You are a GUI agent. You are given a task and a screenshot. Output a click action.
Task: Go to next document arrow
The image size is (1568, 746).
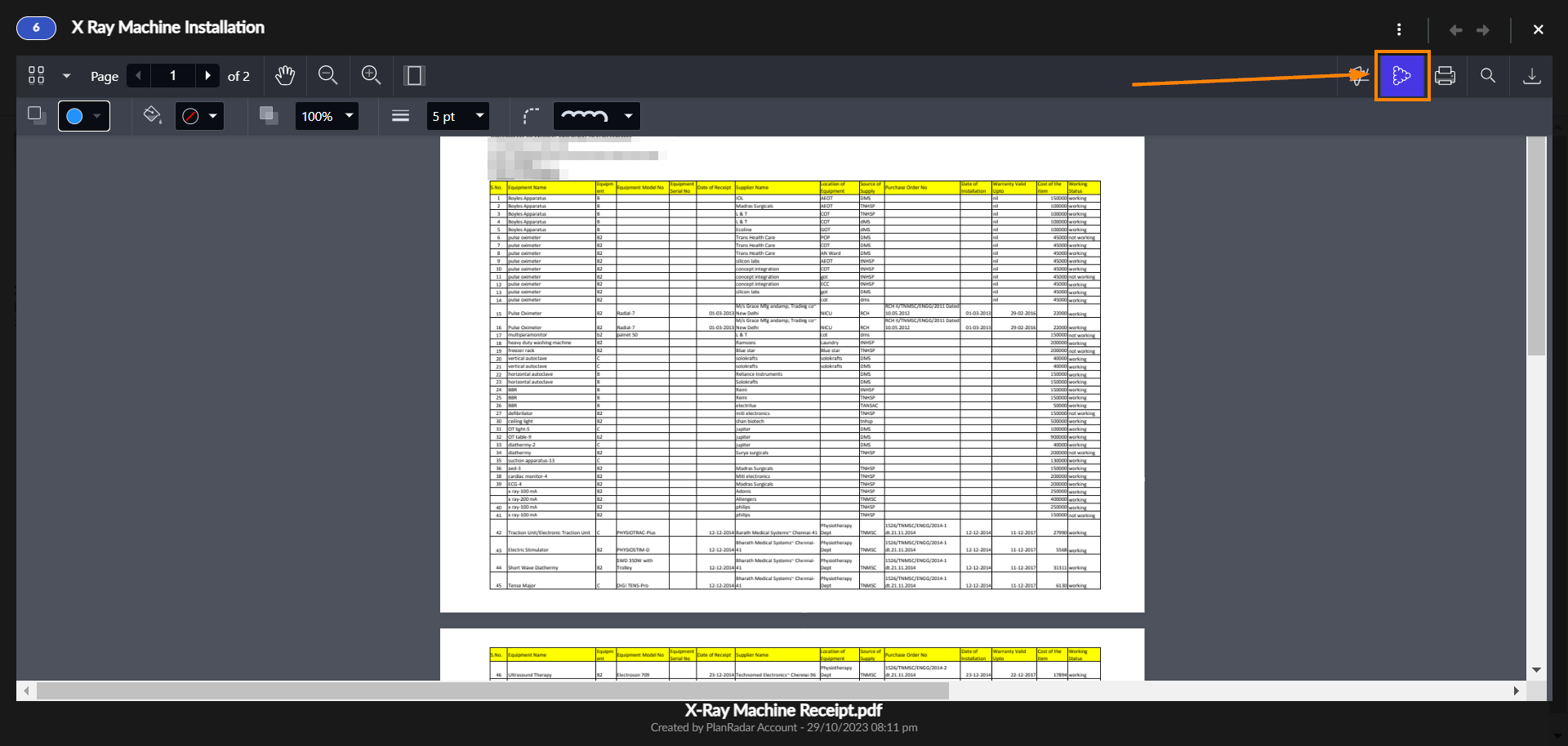(1483, 30)
